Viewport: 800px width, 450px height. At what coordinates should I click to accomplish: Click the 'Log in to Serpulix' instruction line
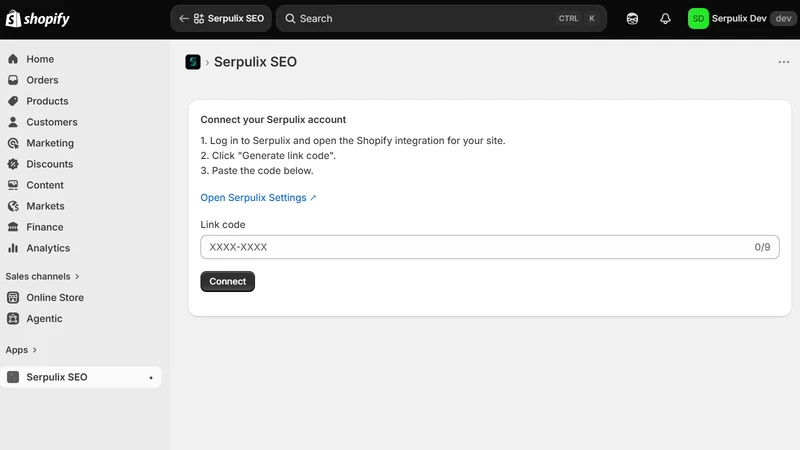(x=353, y=141)
